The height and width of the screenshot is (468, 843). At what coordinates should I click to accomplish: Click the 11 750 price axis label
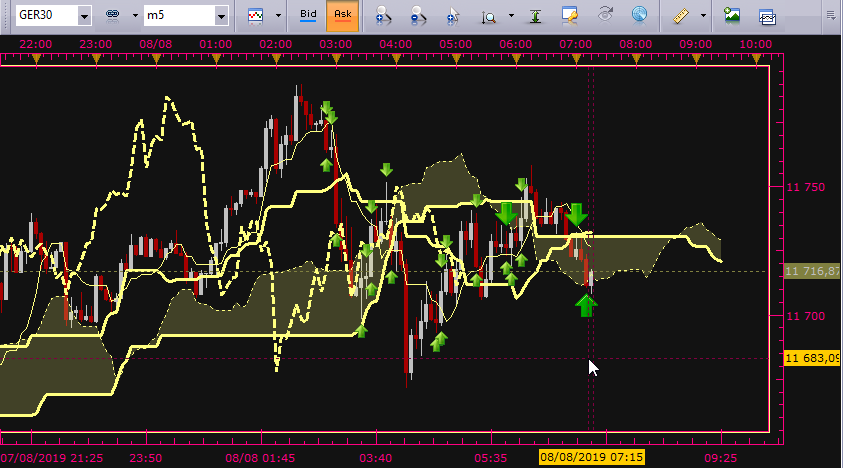pos(805,187)
